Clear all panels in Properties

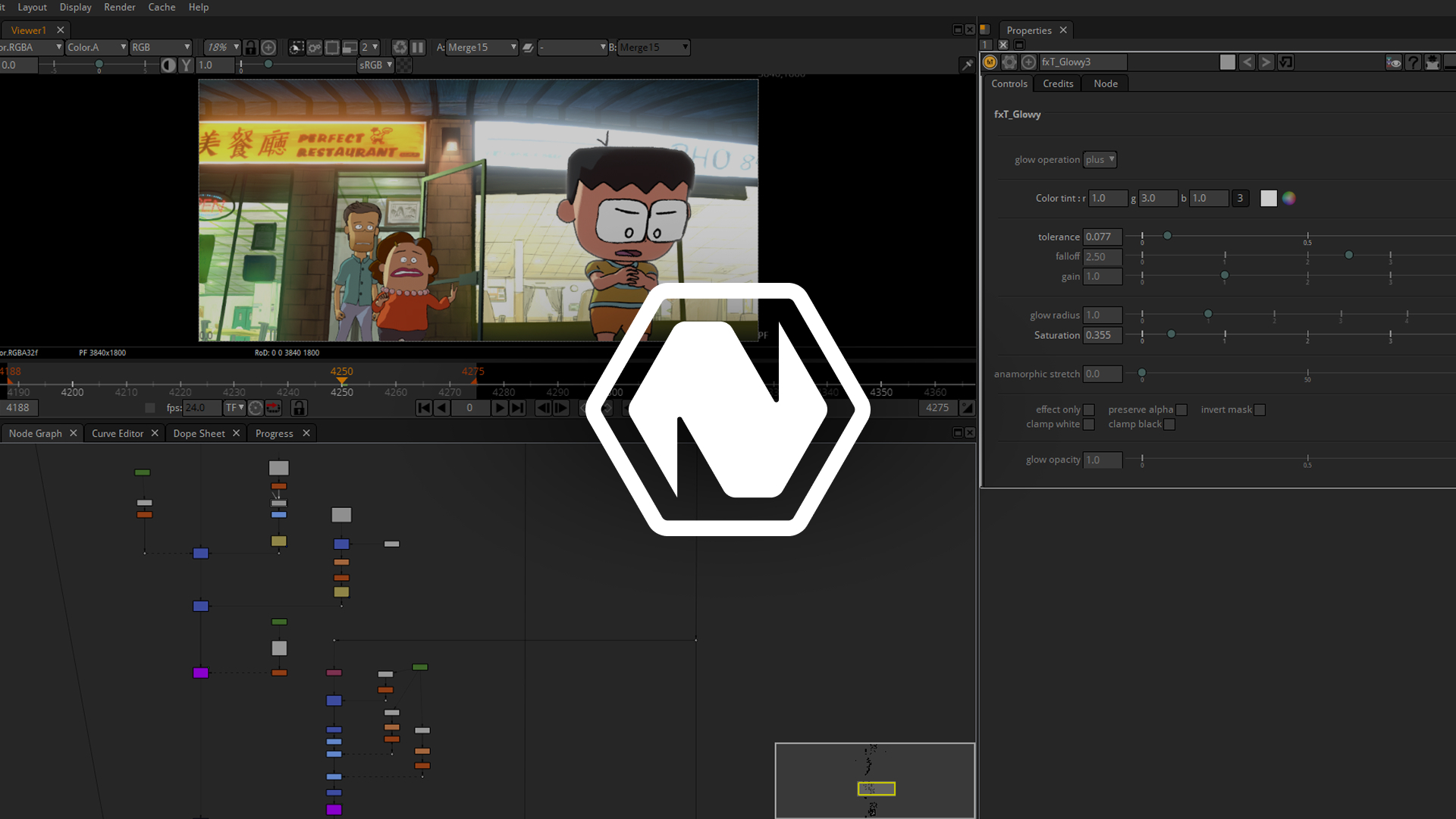(1003, 45)
